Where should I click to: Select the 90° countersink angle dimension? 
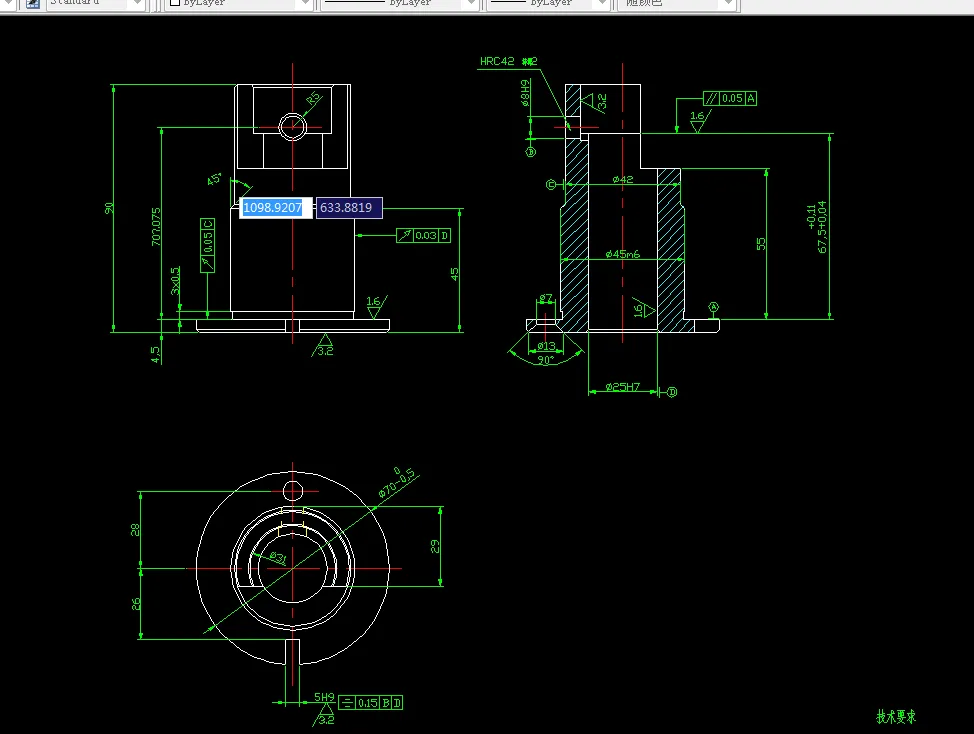coord(545,360)
